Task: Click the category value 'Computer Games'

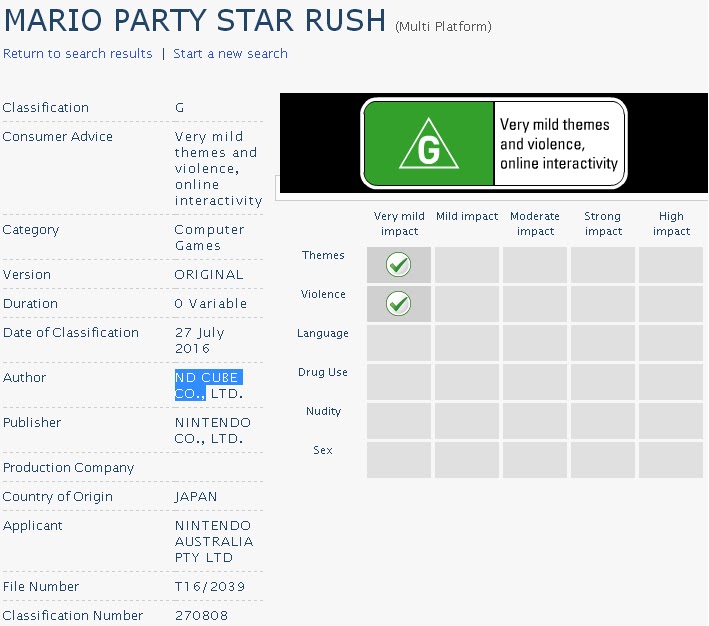Action: (209, 237)
